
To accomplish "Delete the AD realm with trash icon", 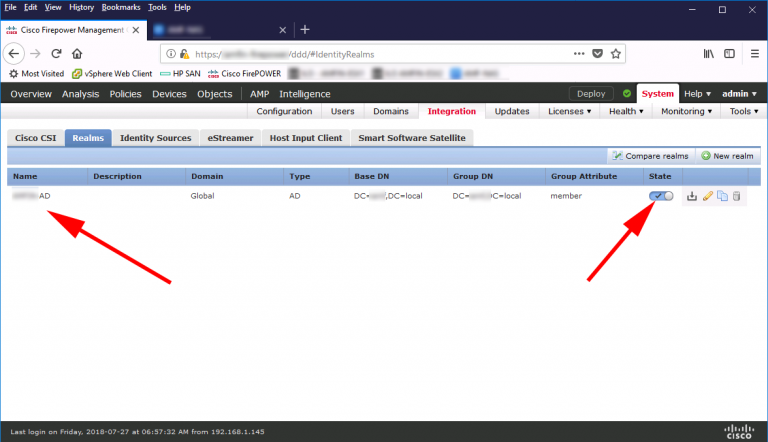I will point(737,196).
